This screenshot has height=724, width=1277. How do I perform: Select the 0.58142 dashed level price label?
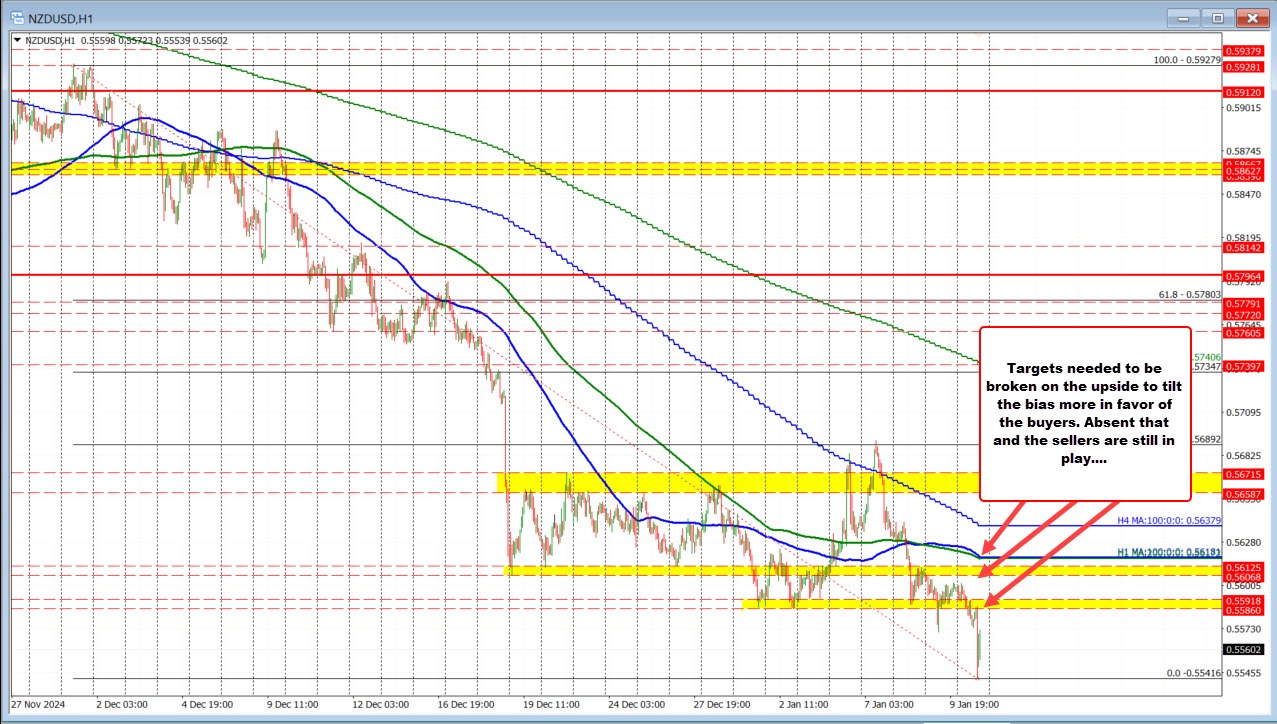tap(1243, 246)
